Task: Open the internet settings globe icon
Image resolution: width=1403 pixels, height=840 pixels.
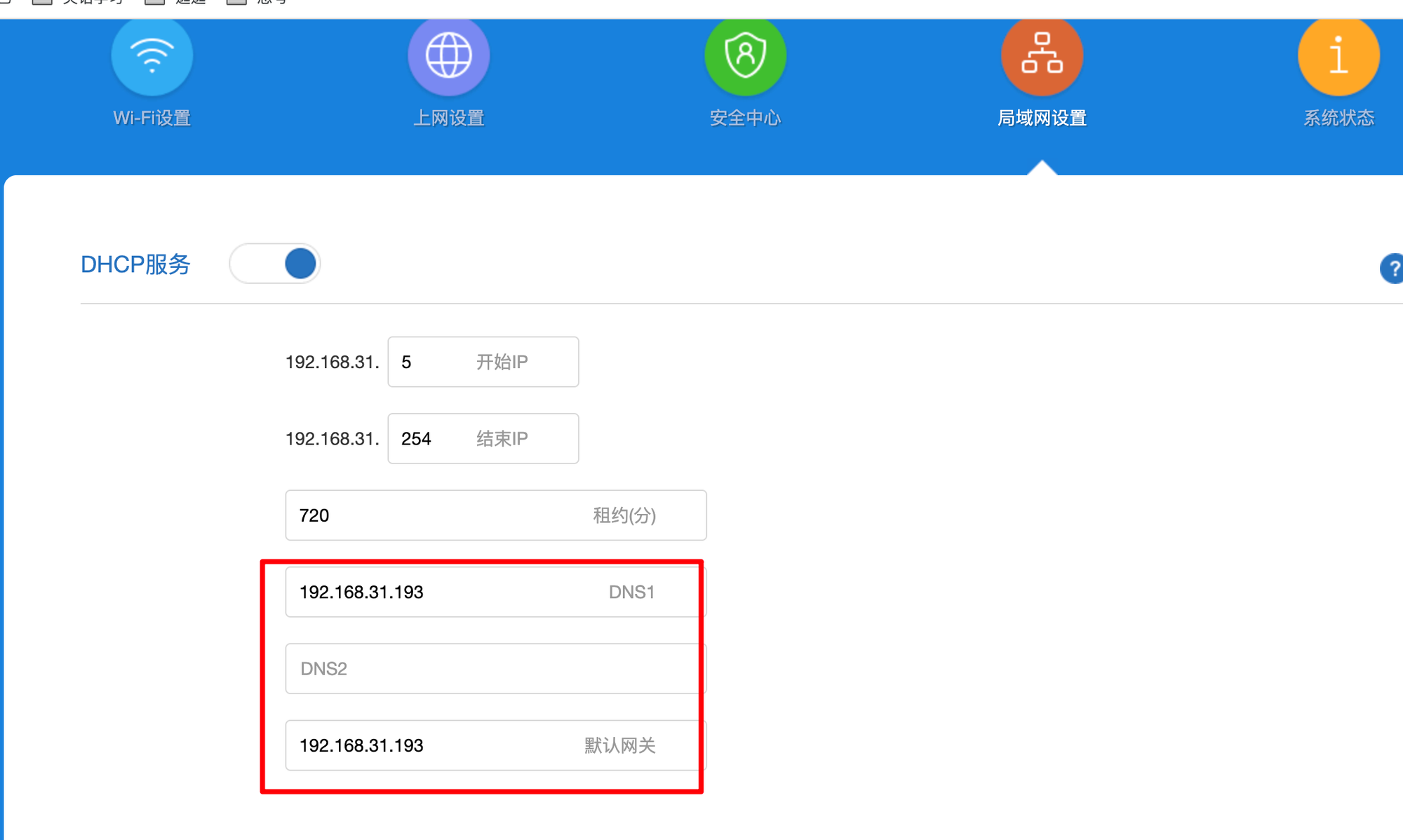Action: (x=449, y=57)
